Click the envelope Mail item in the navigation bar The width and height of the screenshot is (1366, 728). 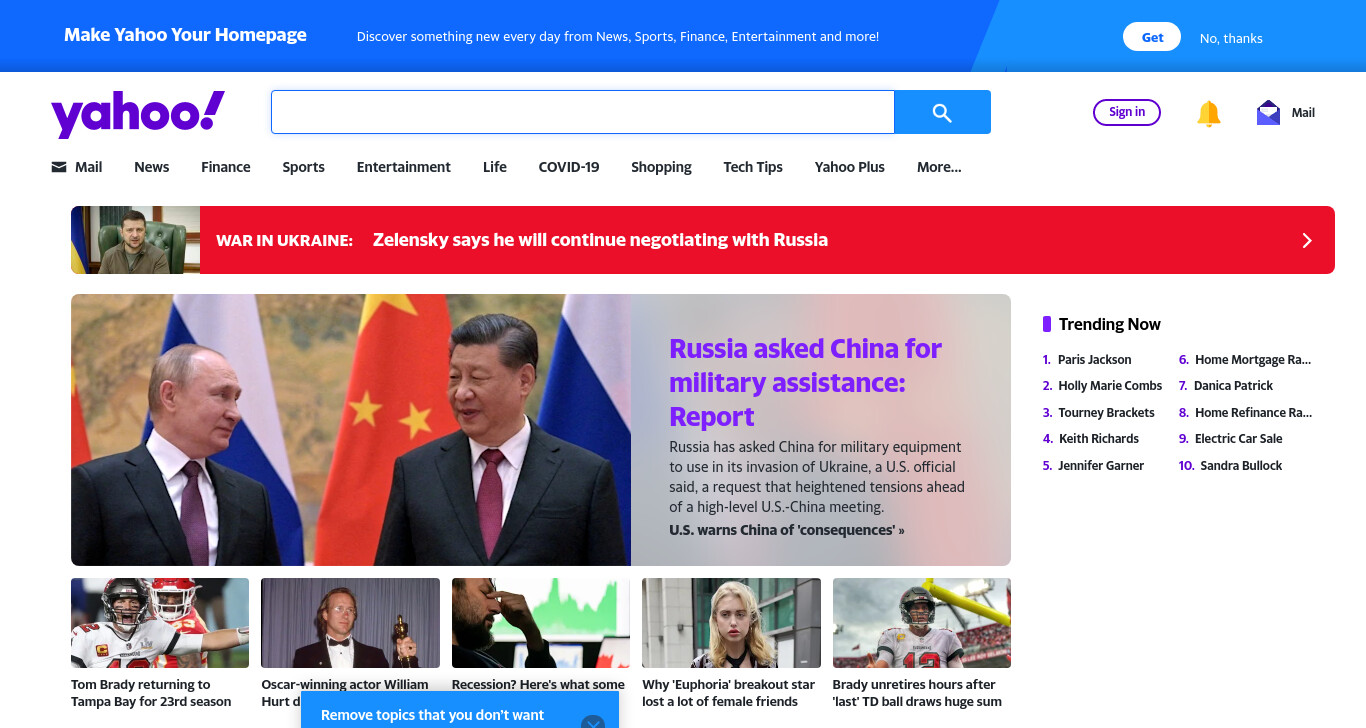(77, 167)
